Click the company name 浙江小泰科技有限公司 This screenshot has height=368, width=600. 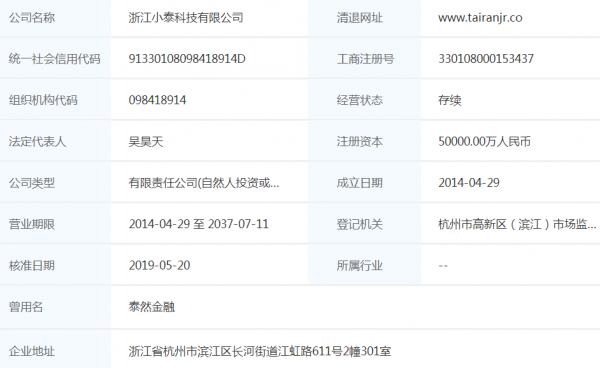(x=186, y=18)
